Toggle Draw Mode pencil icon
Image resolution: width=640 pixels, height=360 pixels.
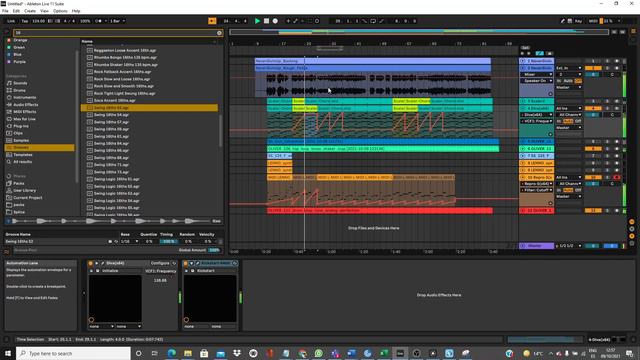[x=562, y=21]
